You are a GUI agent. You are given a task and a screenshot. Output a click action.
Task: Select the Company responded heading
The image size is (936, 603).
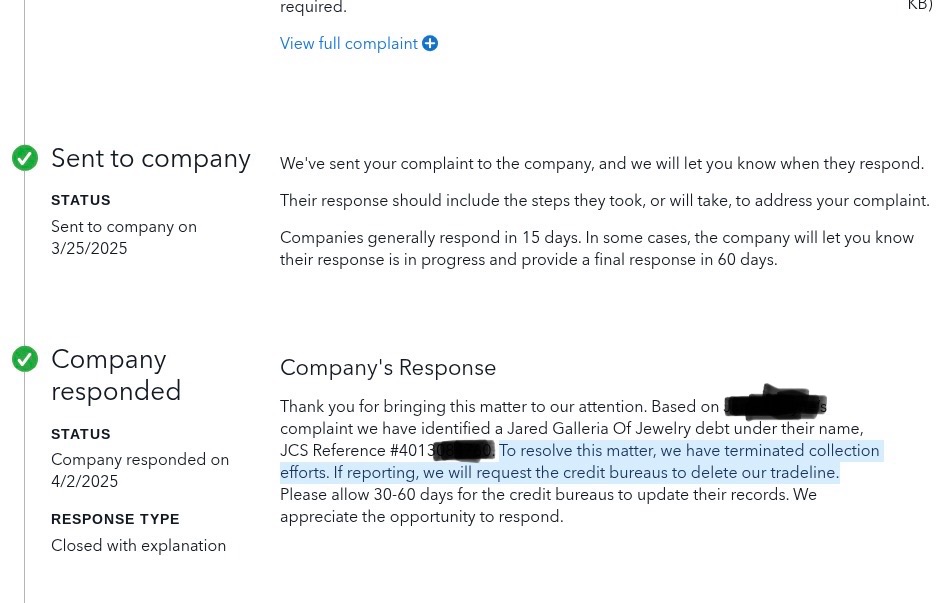point(116,375)
